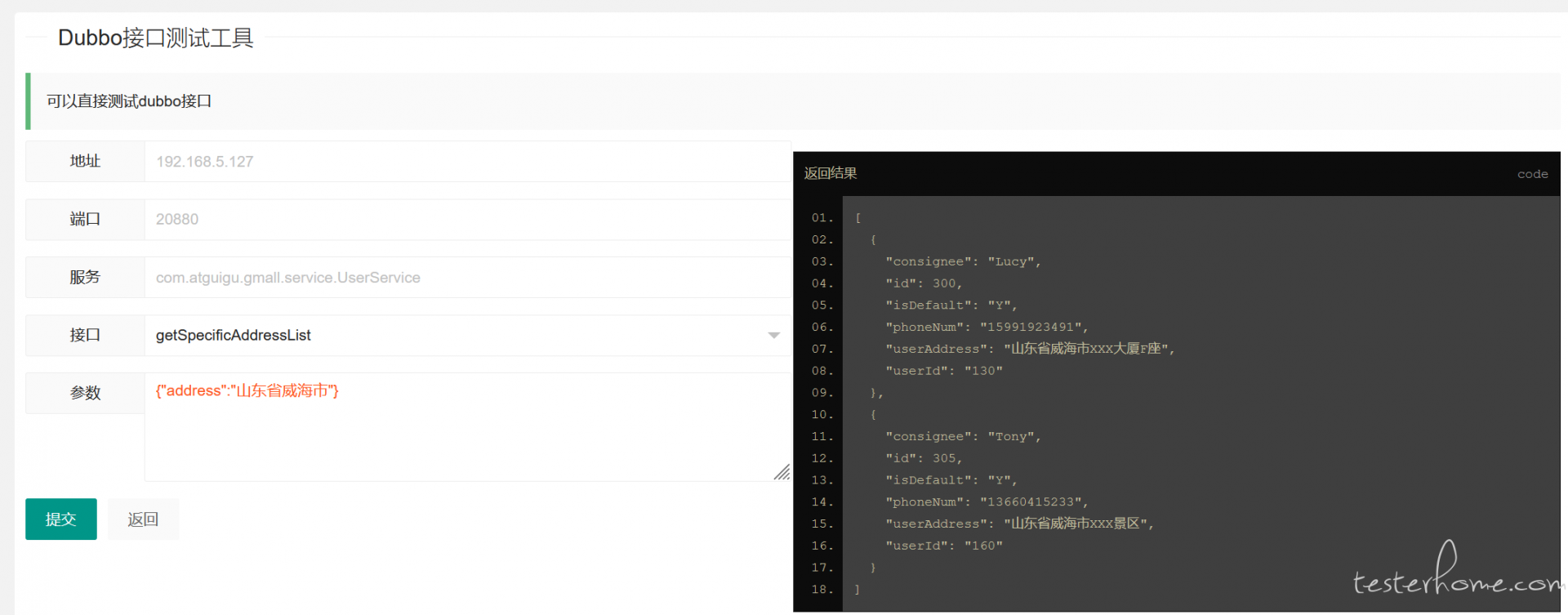
Task: Click the result line with 山东省威海市xxx景区
Action: point(1020,524)
